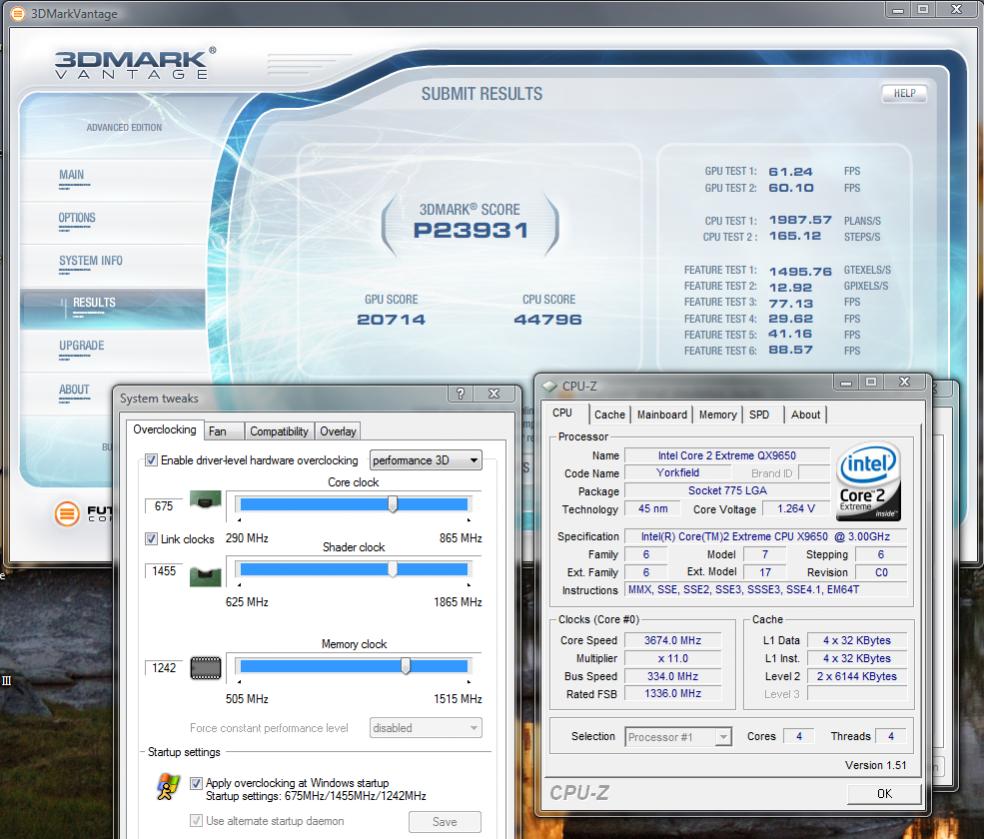The width and height of the screenshot is (984, 839).
Task: Switch to the Overlay tab
Action: 338,431
